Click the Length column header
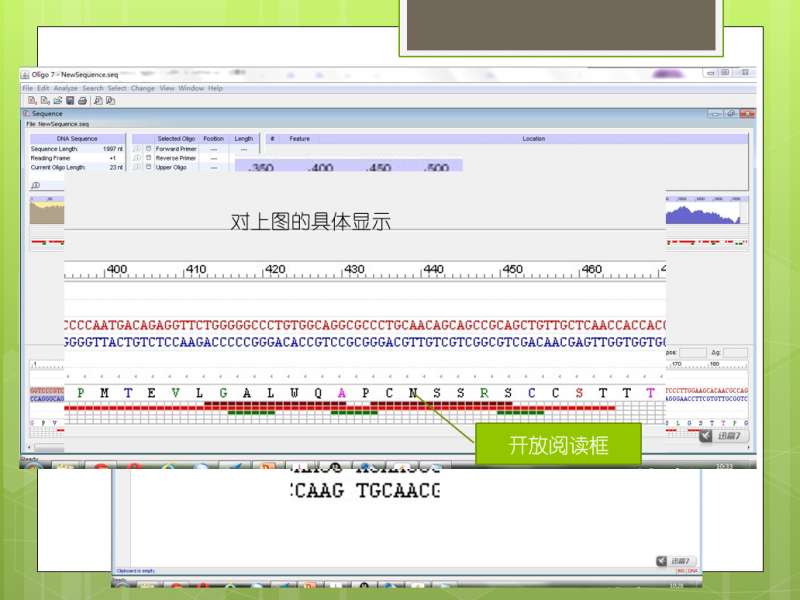This screenshot has width=800, height=600. click(x=244, y=139)
